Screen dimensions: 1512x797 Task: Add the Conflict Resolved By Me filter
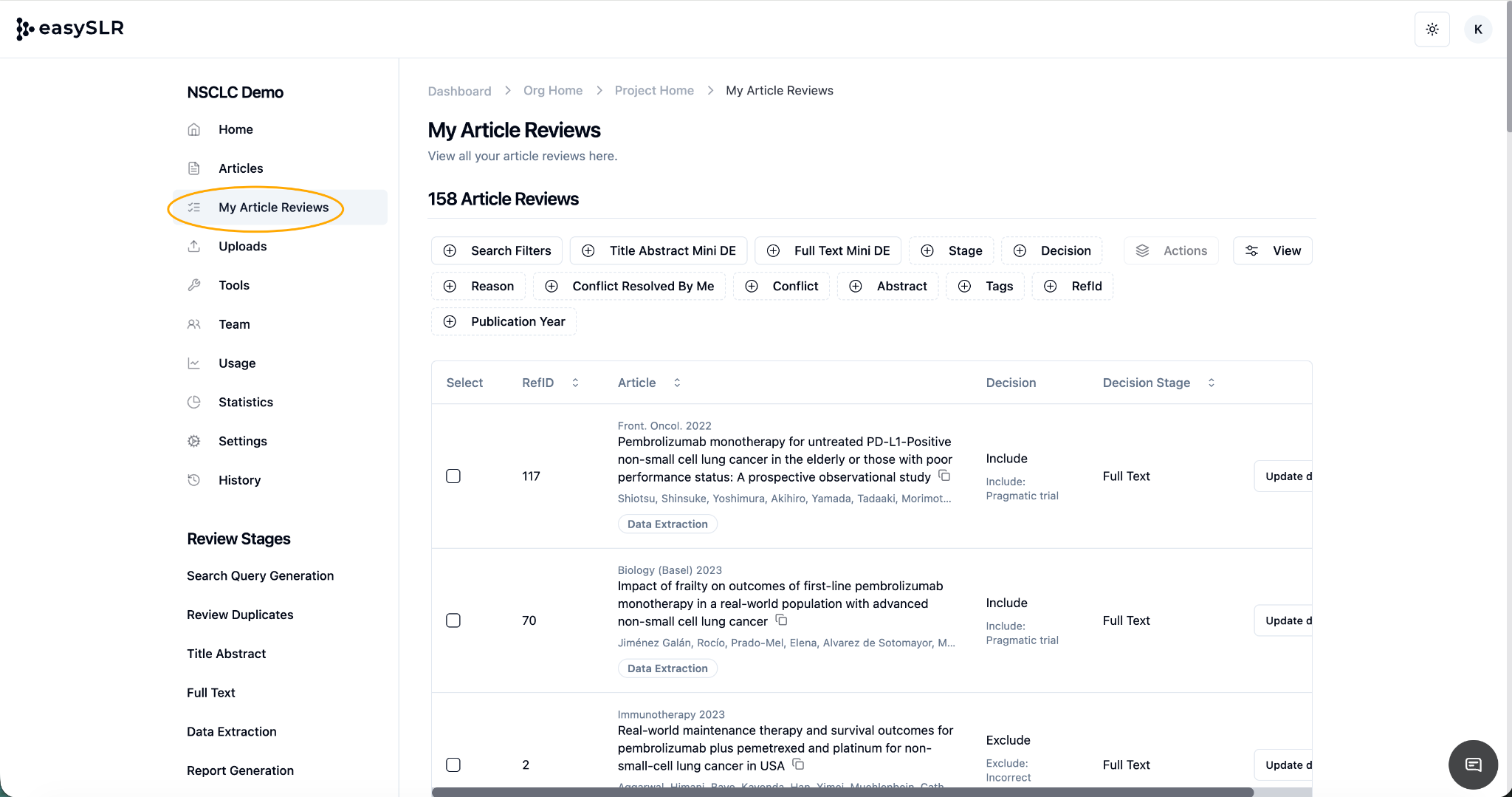pos(630,287)
